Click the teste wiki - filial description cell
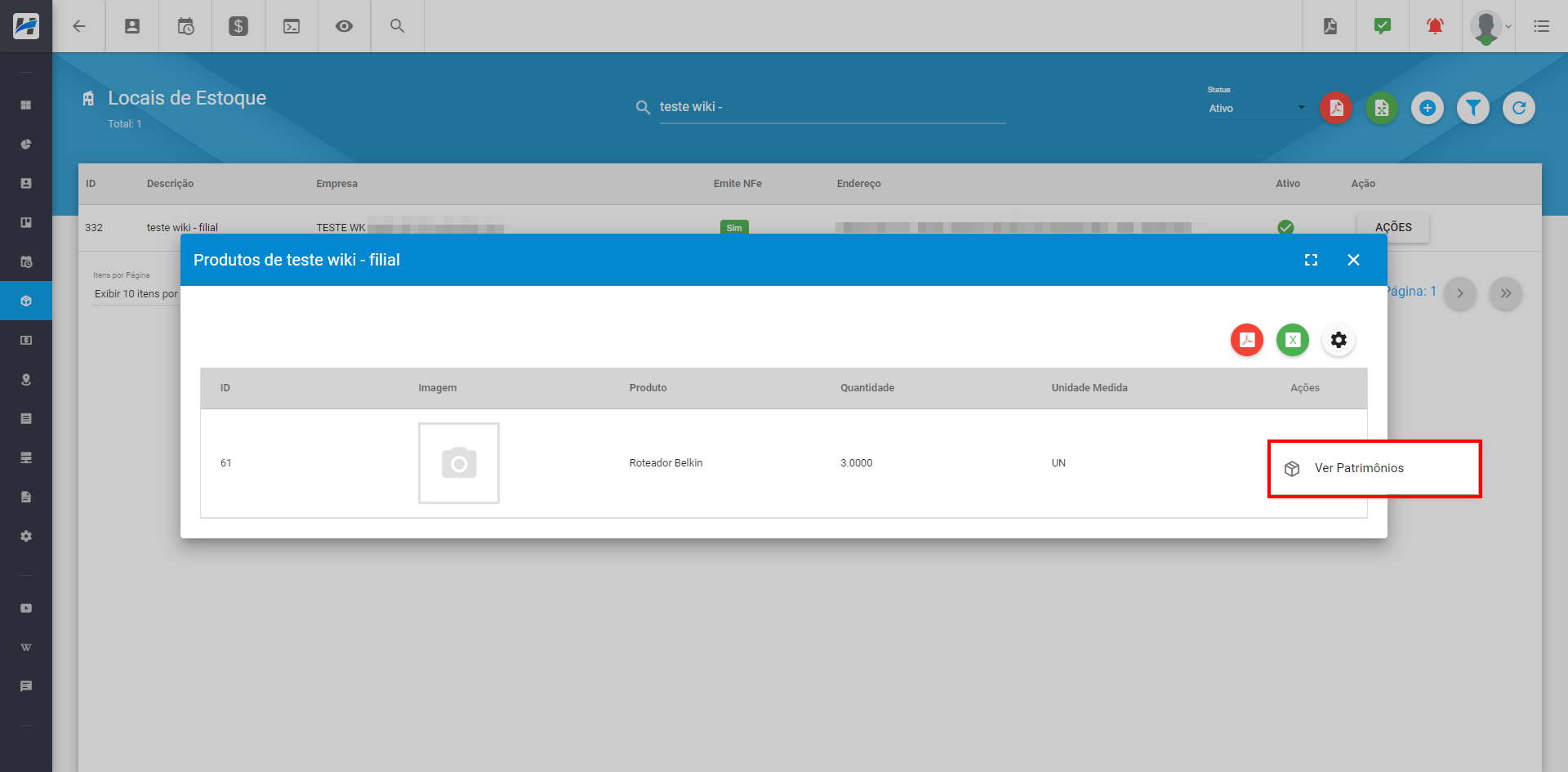 click(182, 227)
